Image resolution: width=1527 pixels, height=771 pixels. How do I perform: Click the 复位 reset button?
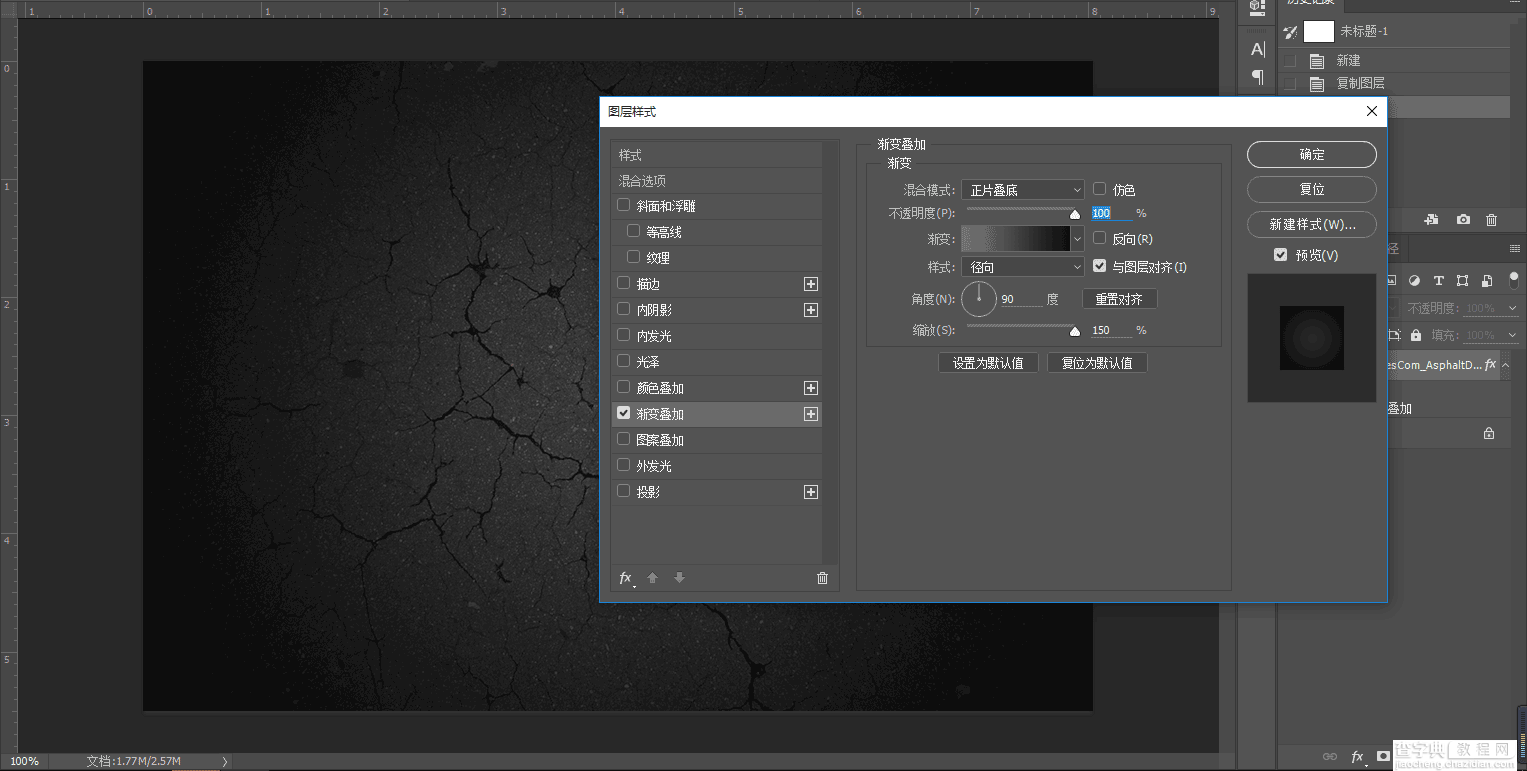point(1311,189)
